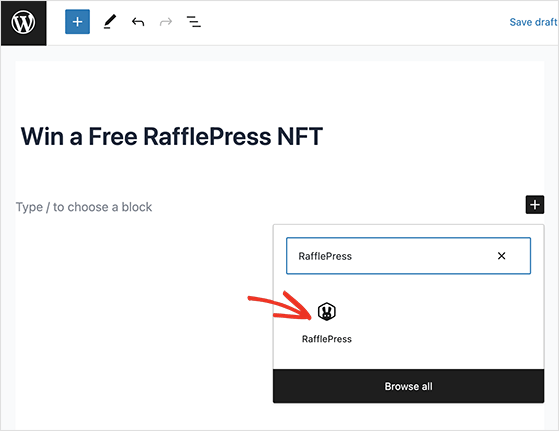Click the RafflePress block label text
Viewport: 559px width, 431px height.
pos(327,339)
